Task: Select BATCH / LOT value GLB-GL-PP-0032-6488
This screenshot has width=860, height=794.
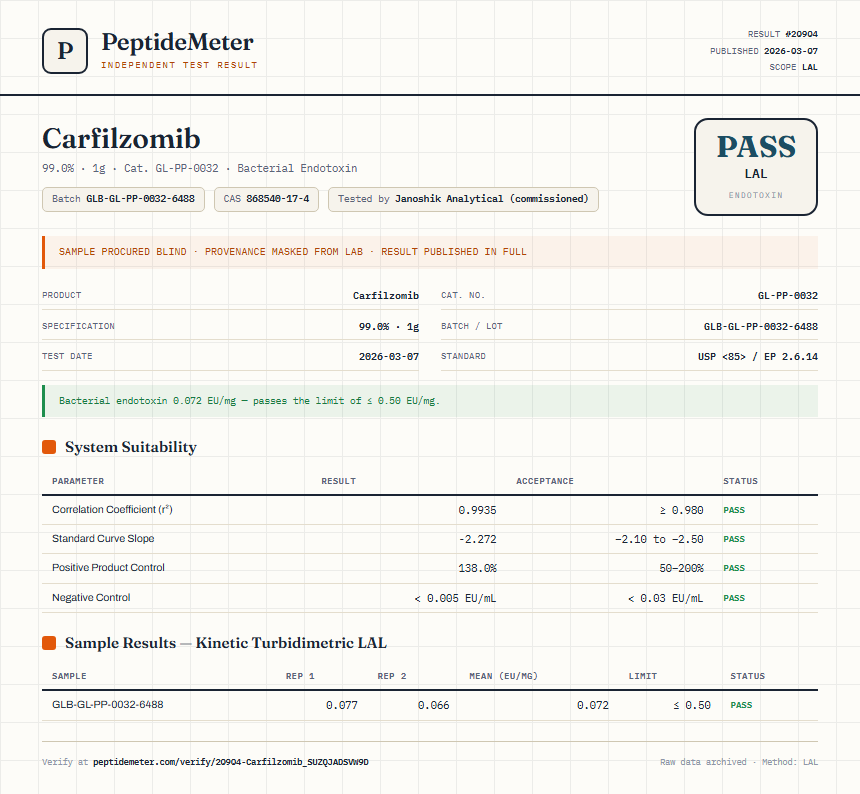Action: click(761, 326)
